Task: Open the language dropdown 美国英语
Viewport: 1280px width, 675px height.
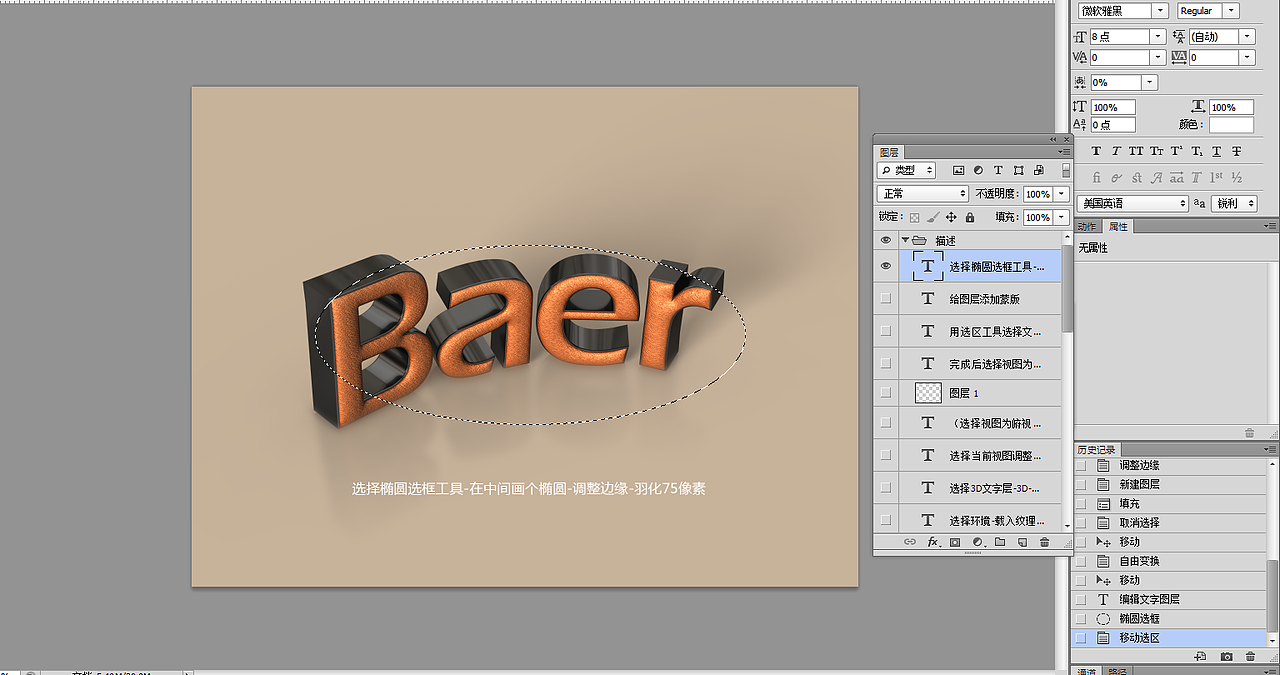Action: pyautogui.click(x=1133, y=203)
